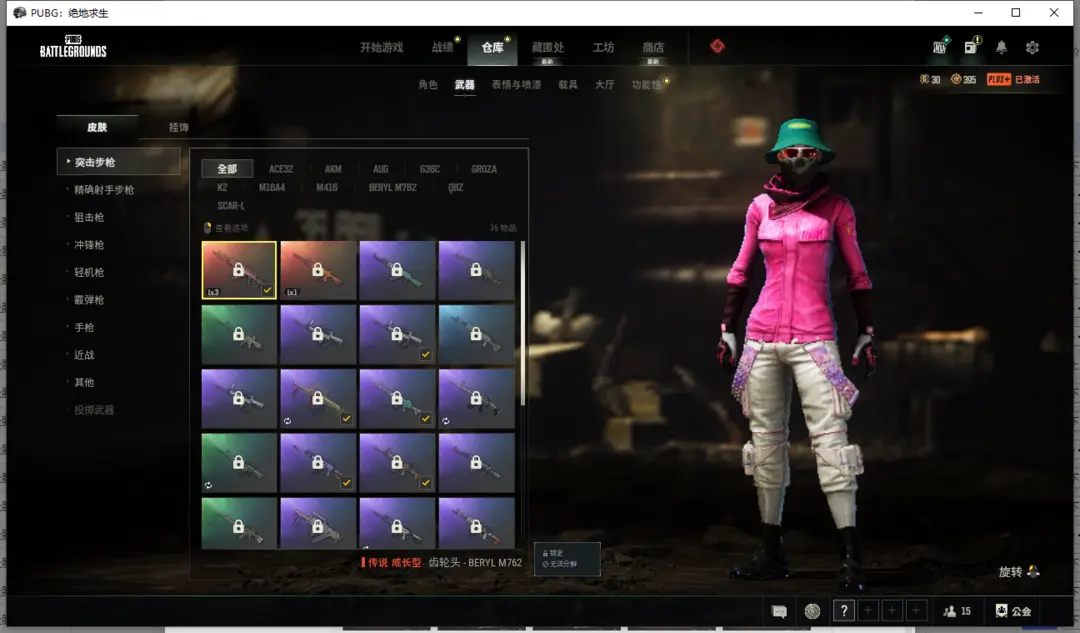
Task: Filter skins by M416
Action: pyautogui.click(x=326, y=187)
